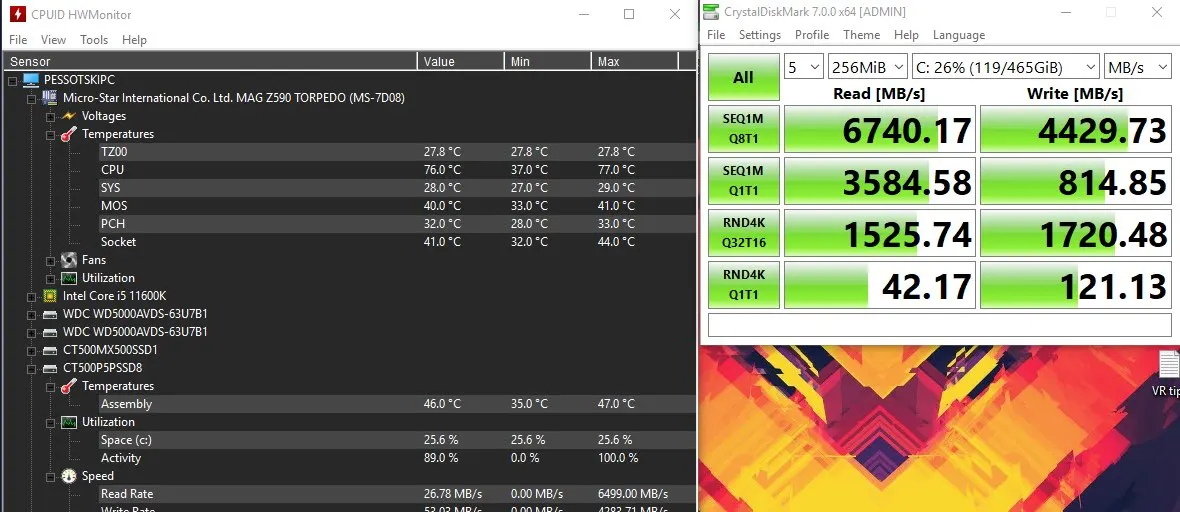Open the HWMonitor Help menu
This screenshot has width=1180, height=512.
click(x=134, y=40)
